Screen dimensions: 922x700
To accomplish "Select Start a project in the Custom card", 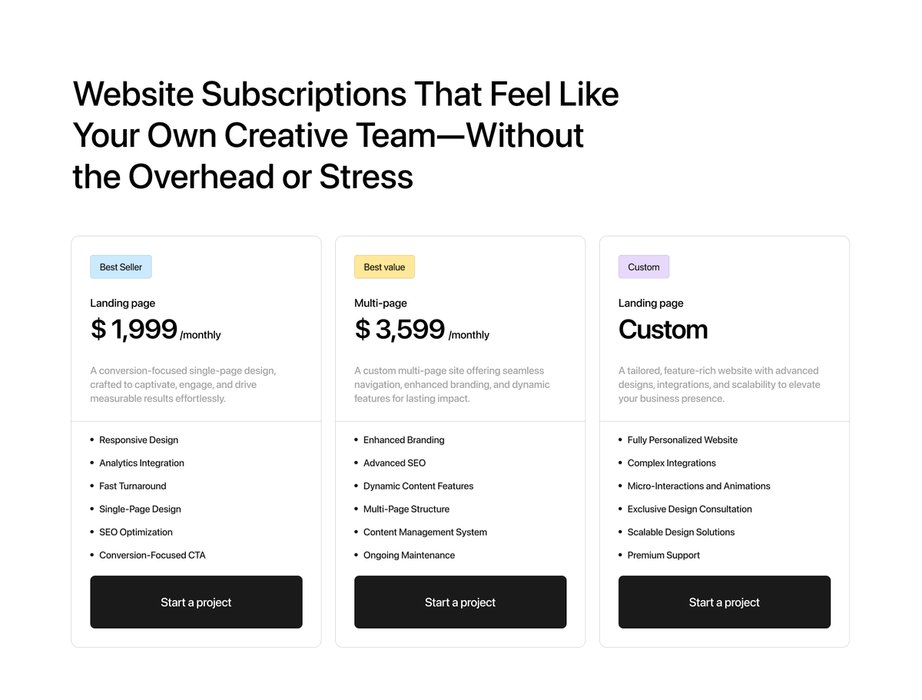I will tap(724, 602).
